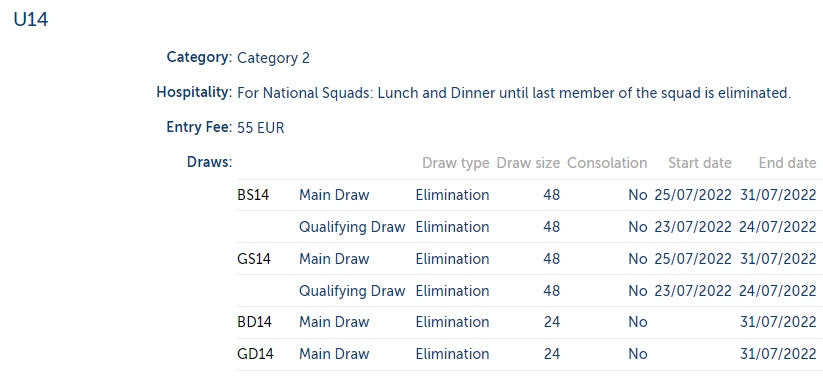Image resolution: width=823 pixels, height=376 pixels.
Task: Open the GD14 Main Draw entry
Action: point(334,354)
